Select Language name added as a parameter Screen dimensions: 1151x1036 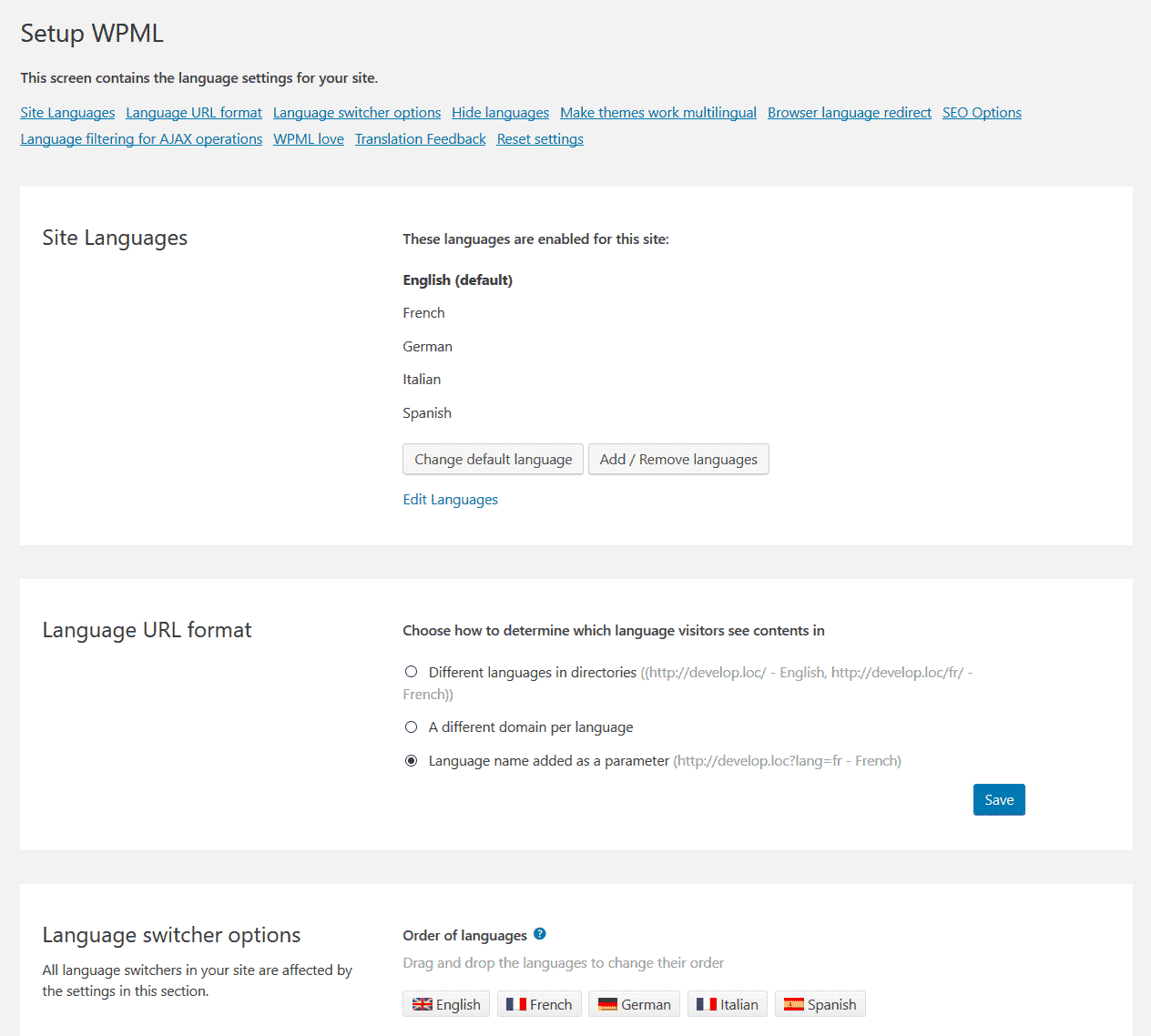pyautogui.click(x=412, y=761)
